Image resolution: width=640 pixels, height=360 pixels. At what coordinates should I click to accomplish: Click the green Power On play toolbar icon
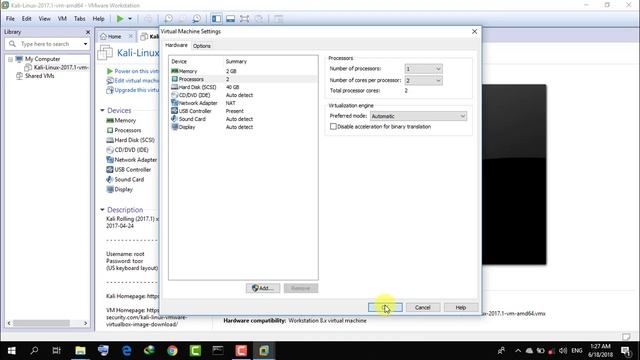click(x=120, y=19)
